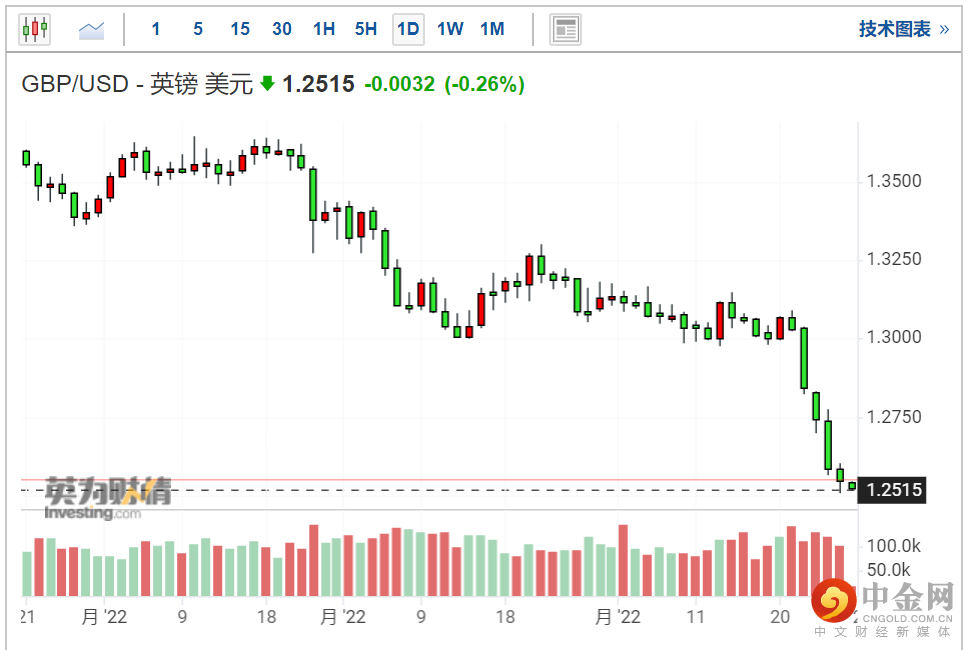The width and height of the screenshot is (968, 650).
Task: Select the 5-minute timeframe
Action: (x=198, y=29)
